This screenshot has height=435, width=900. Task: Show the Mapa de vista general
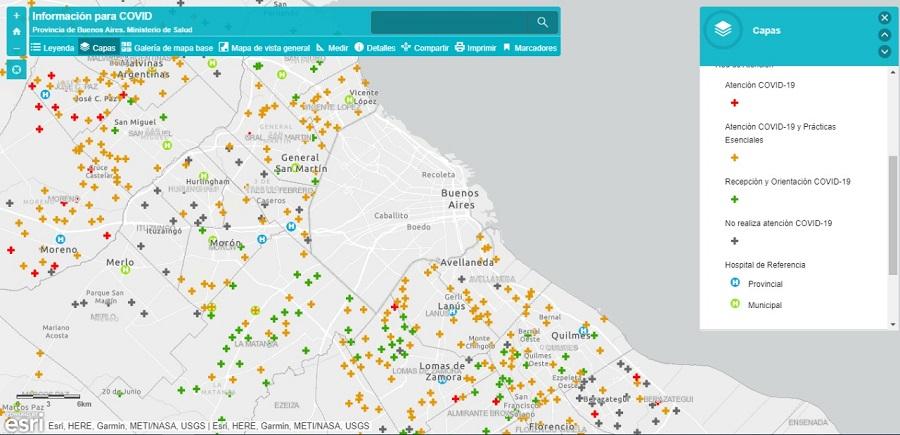click(x=265, y=48)
